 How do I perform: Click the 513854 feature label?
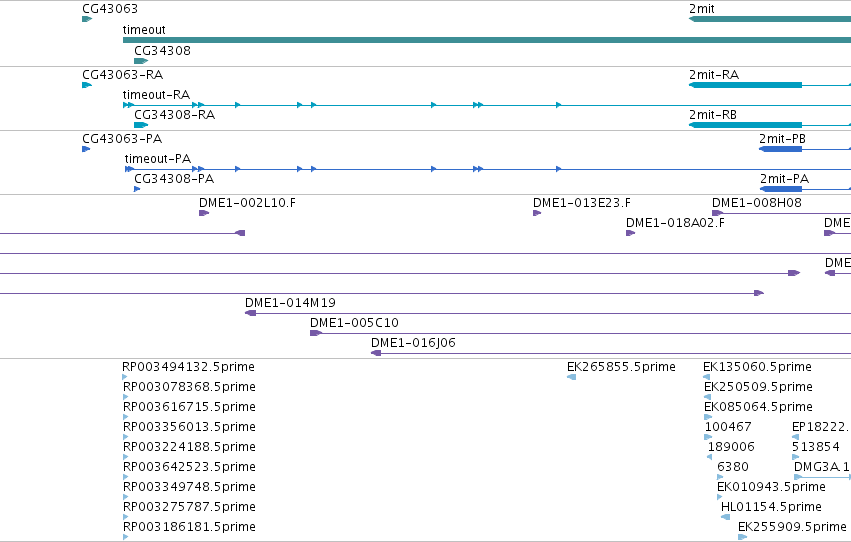[816, 447]
